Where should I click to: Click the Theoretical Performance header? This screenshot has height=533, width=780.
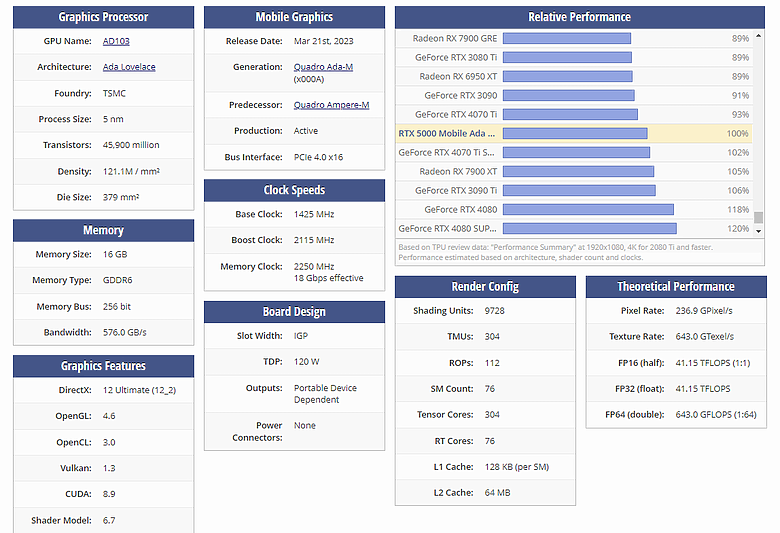point(676,287)
